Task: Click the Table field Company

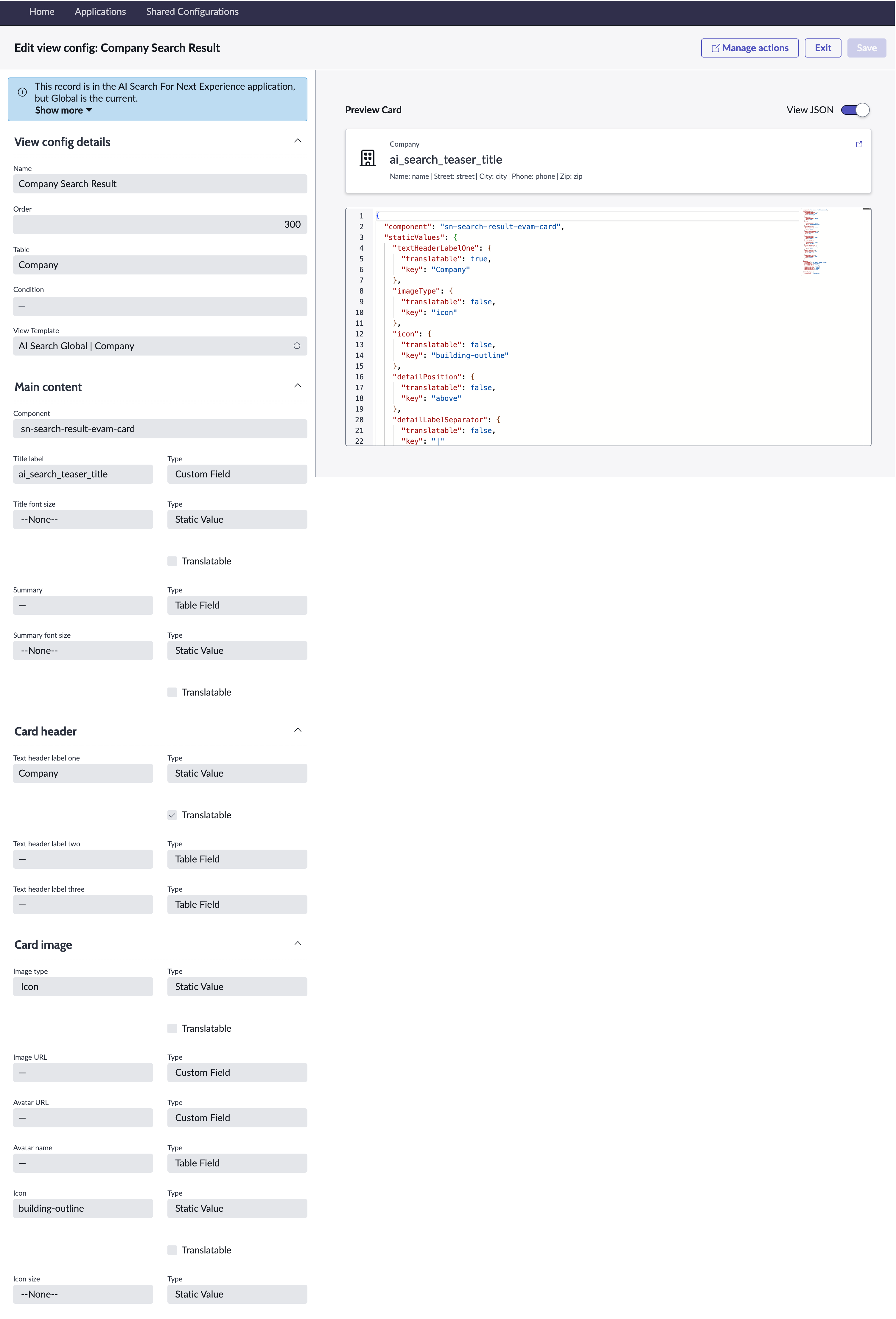Action: point(160,265)
